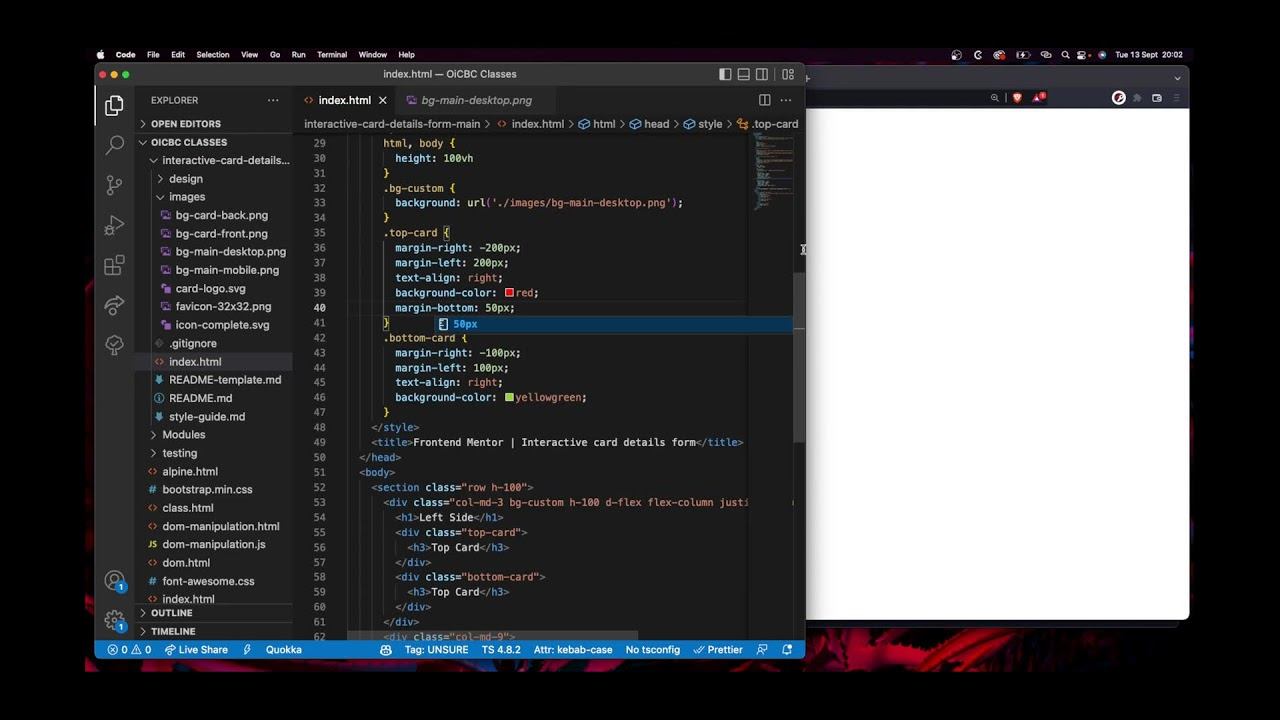
Task: Open bg-card-back.png in explorer
Action: tap(222, 215)
